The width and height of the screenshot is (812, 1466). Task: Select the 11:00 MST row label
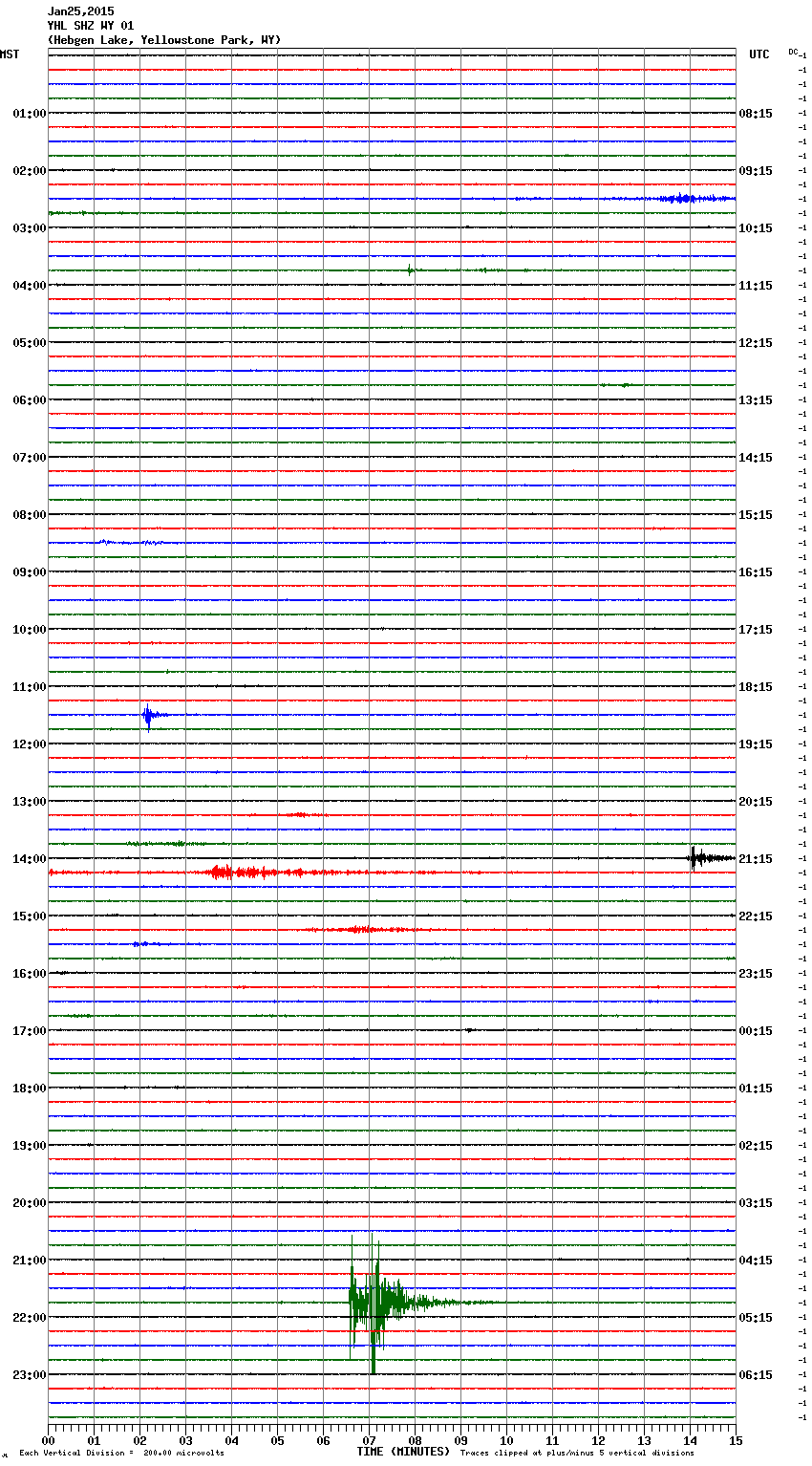click(x=30, y=687)
